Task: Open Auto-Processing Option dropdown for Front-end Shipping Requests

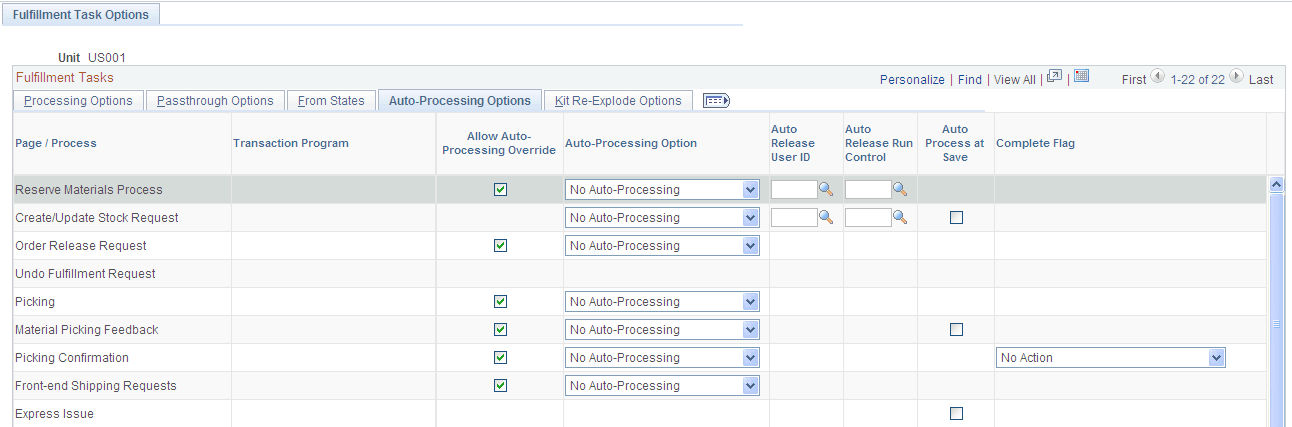Action: click(662, 385)
